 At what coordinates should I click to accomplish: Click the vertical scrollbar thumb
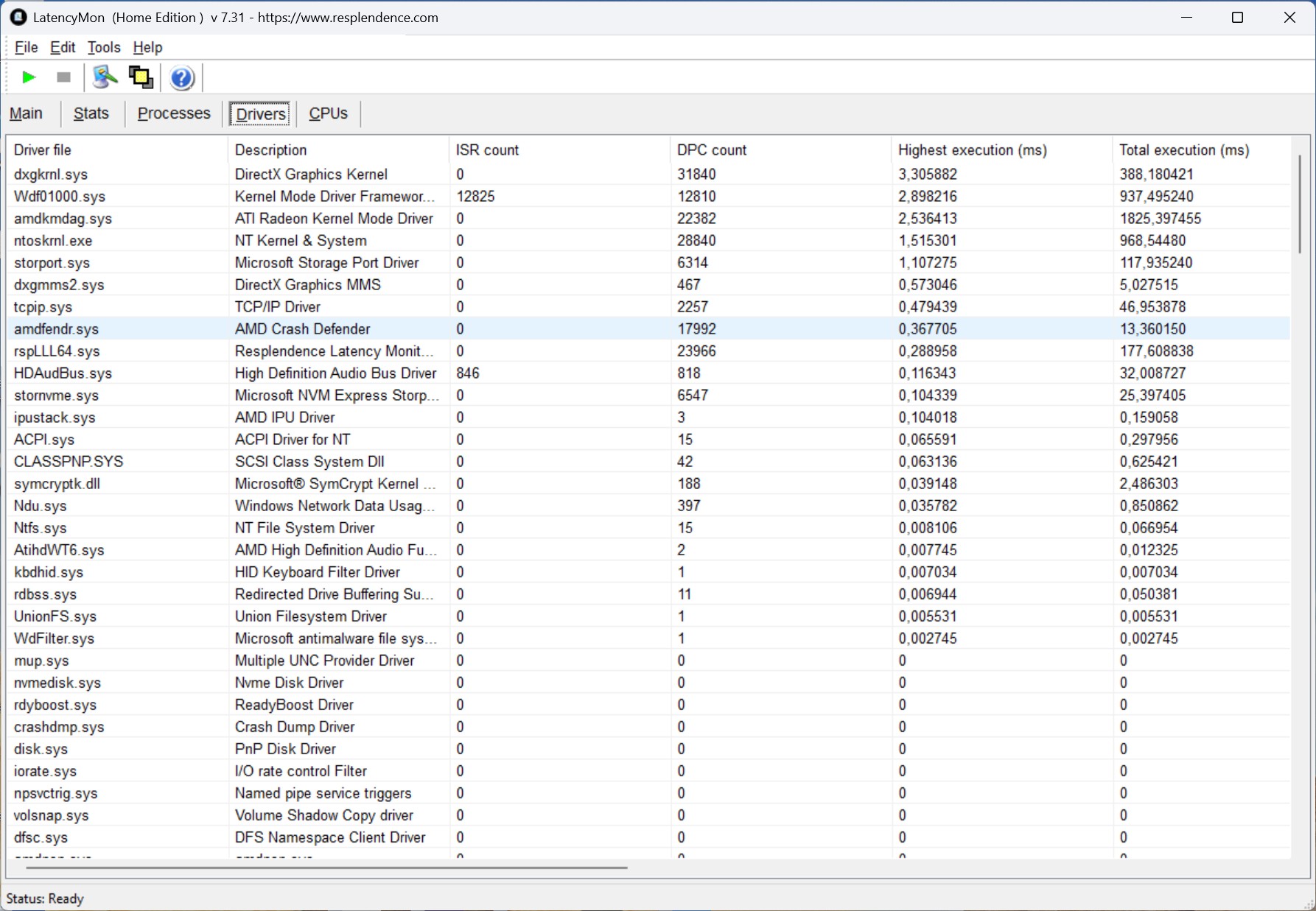click(1299, 204)
